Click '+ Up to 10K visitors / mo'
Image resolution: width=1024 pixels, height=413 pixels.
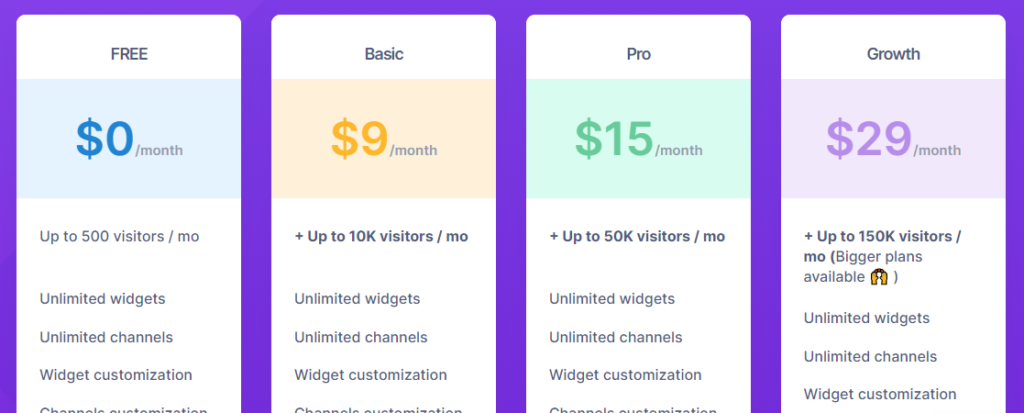[381, 236]
